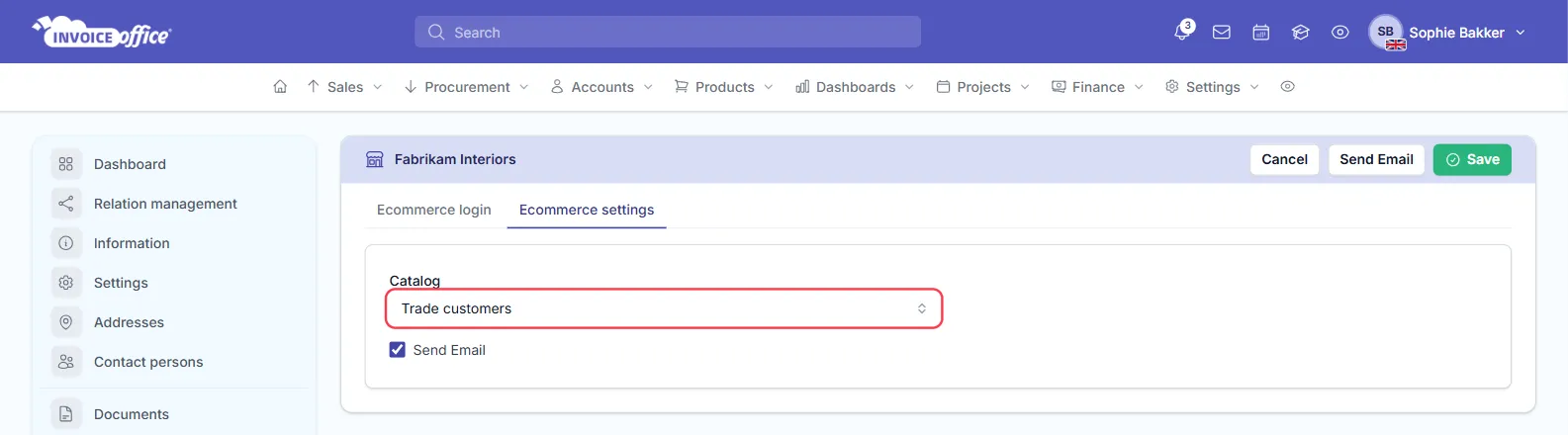Click the Dashboard sidebar icon
The image size is (1568, 435).
[66, 164]
